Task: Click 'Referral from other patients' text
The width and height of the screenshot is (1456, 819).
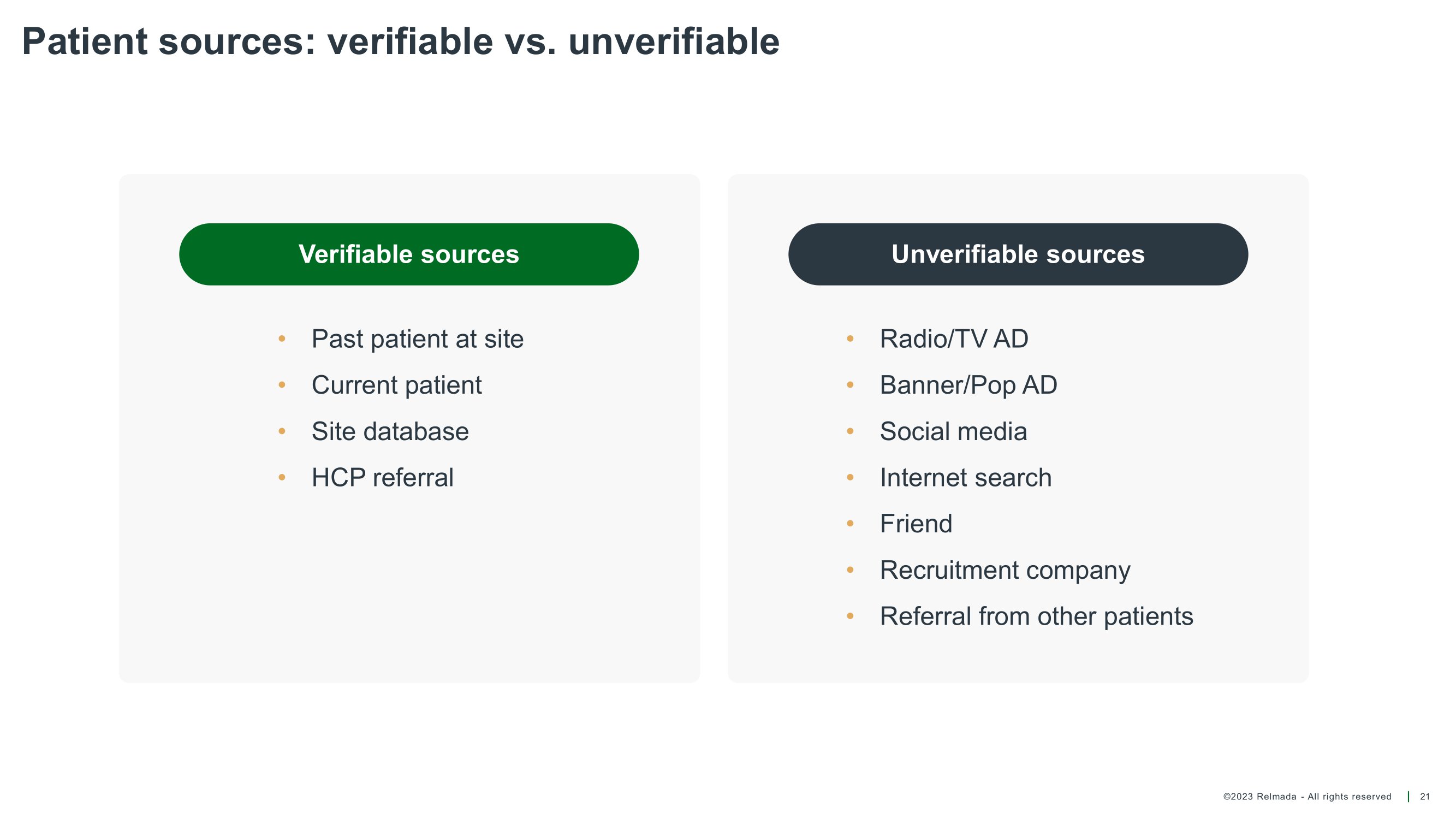Action: 1036,616
